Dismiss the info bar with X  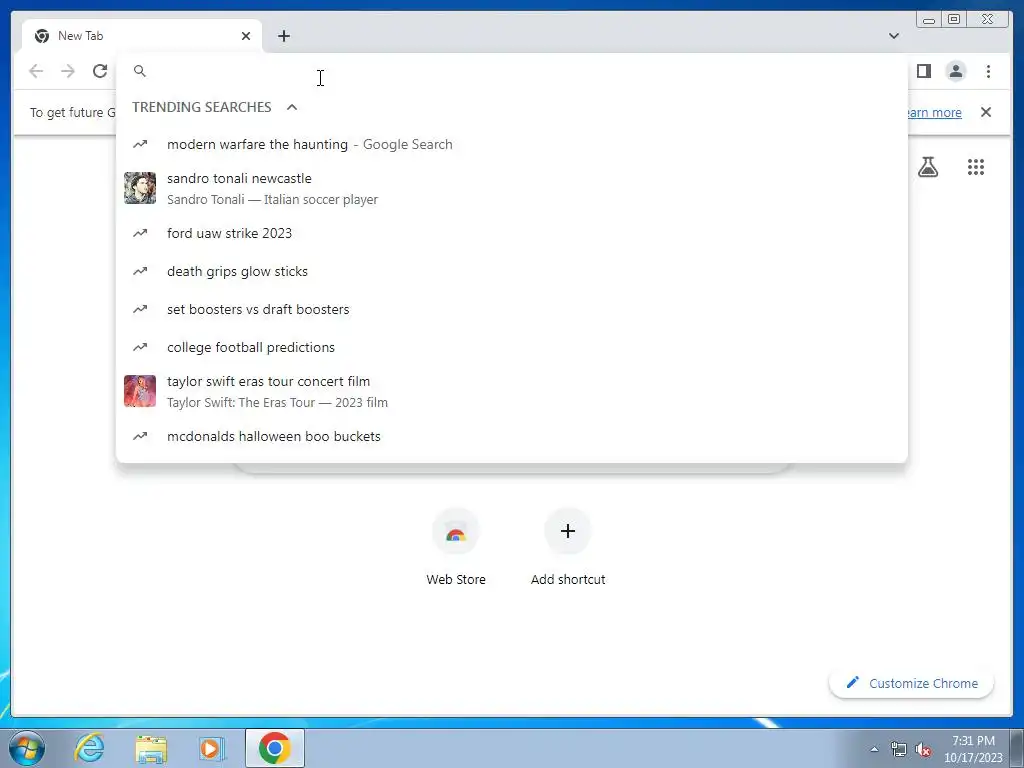[985, 112]
